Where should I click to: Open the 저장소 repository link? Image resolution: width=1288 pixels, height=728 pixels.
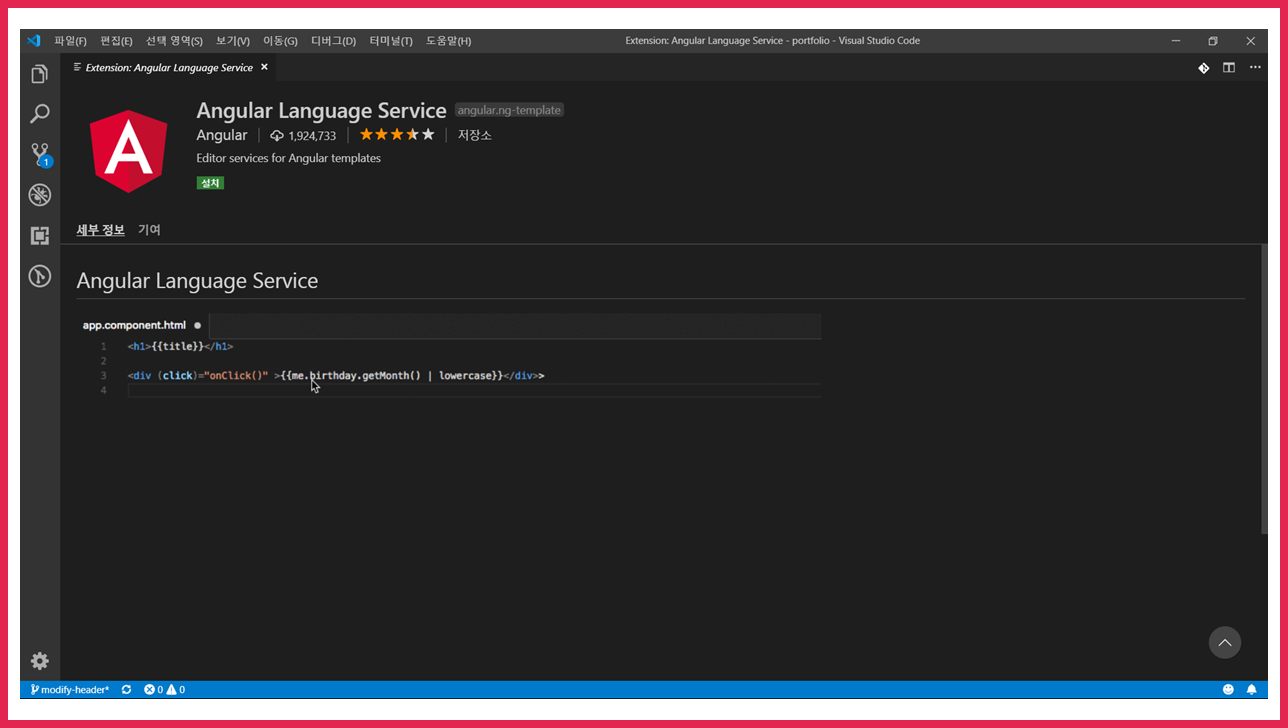[475, 135]
